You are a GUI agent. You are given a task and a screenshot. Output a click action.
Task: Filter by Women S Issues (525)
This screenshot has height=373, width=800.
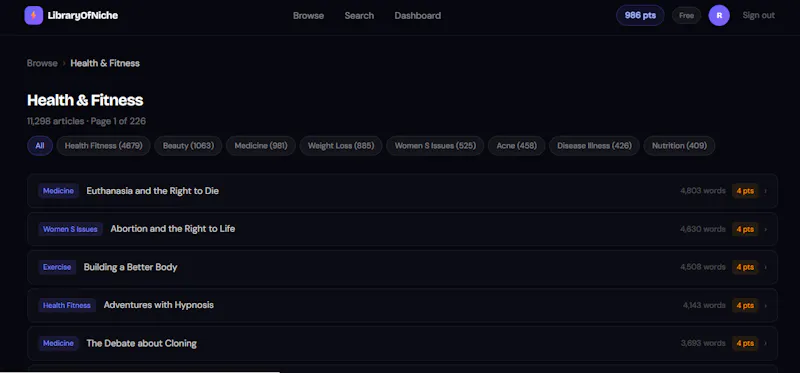435,146
